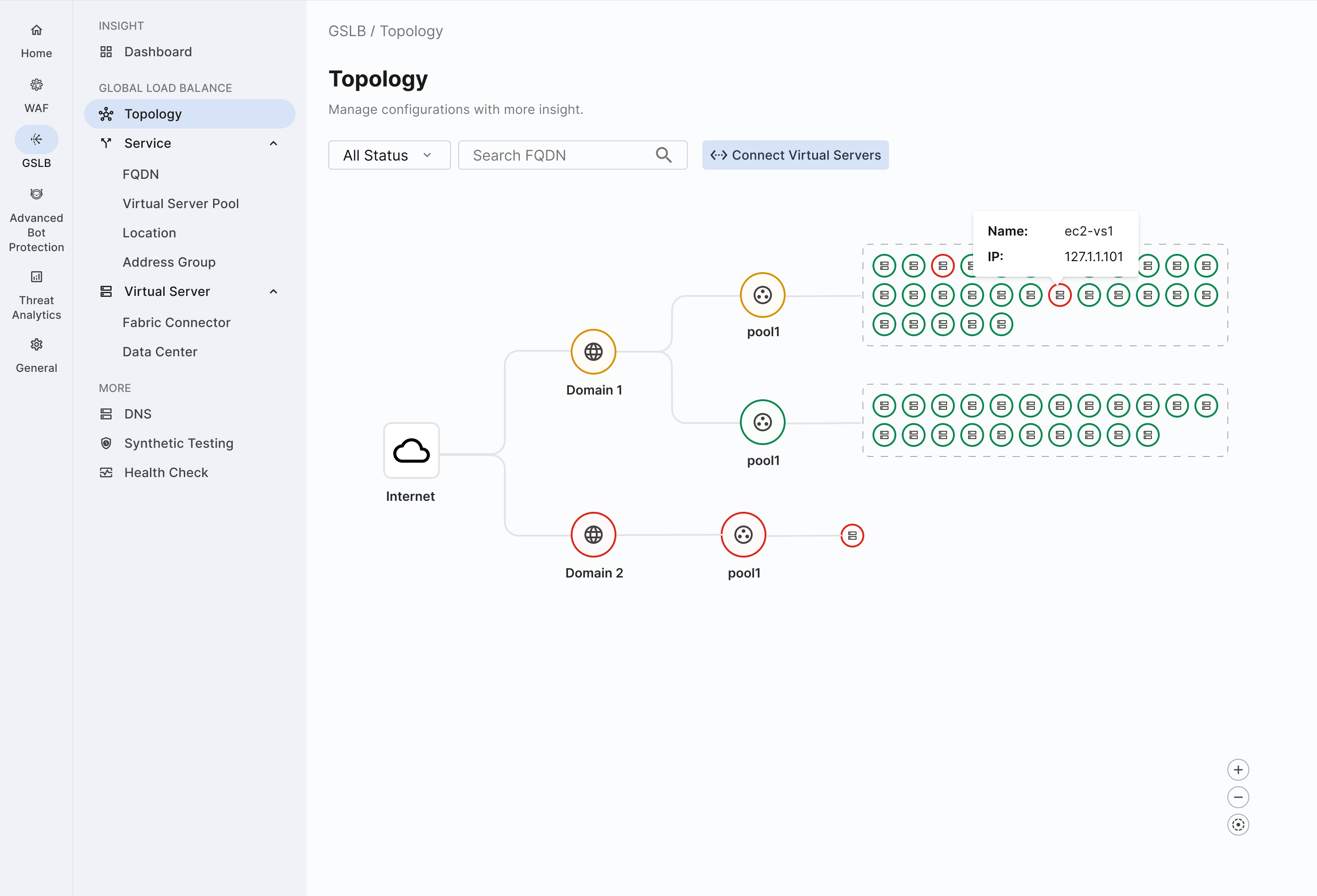Click the zoom-out minus control
This screenshot has height=896, width=1317.
click(1239, 797)
